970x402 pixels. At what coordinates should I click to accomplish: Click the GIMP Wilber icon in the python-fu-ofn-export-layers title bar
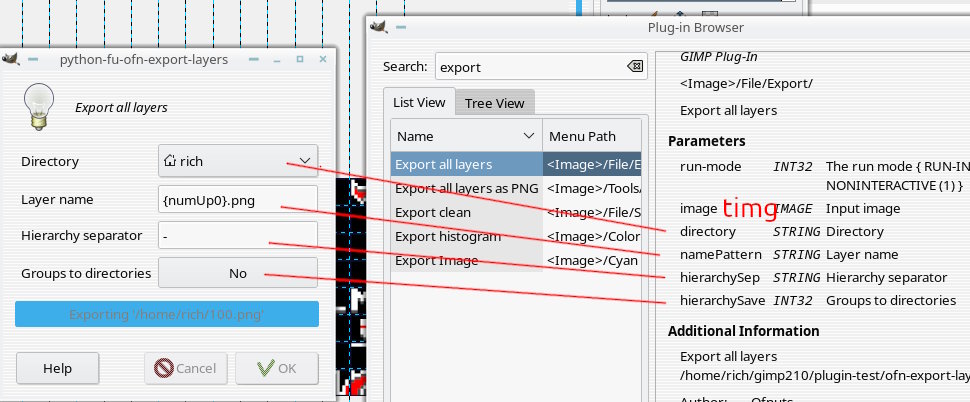coord(11,59)
